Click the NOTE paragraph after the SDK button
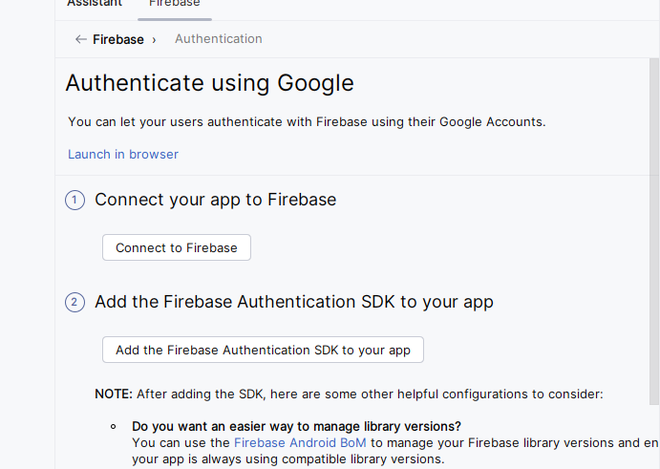This screenshot has width=660, height=469. pyautogui.click(x=349, y=394)
